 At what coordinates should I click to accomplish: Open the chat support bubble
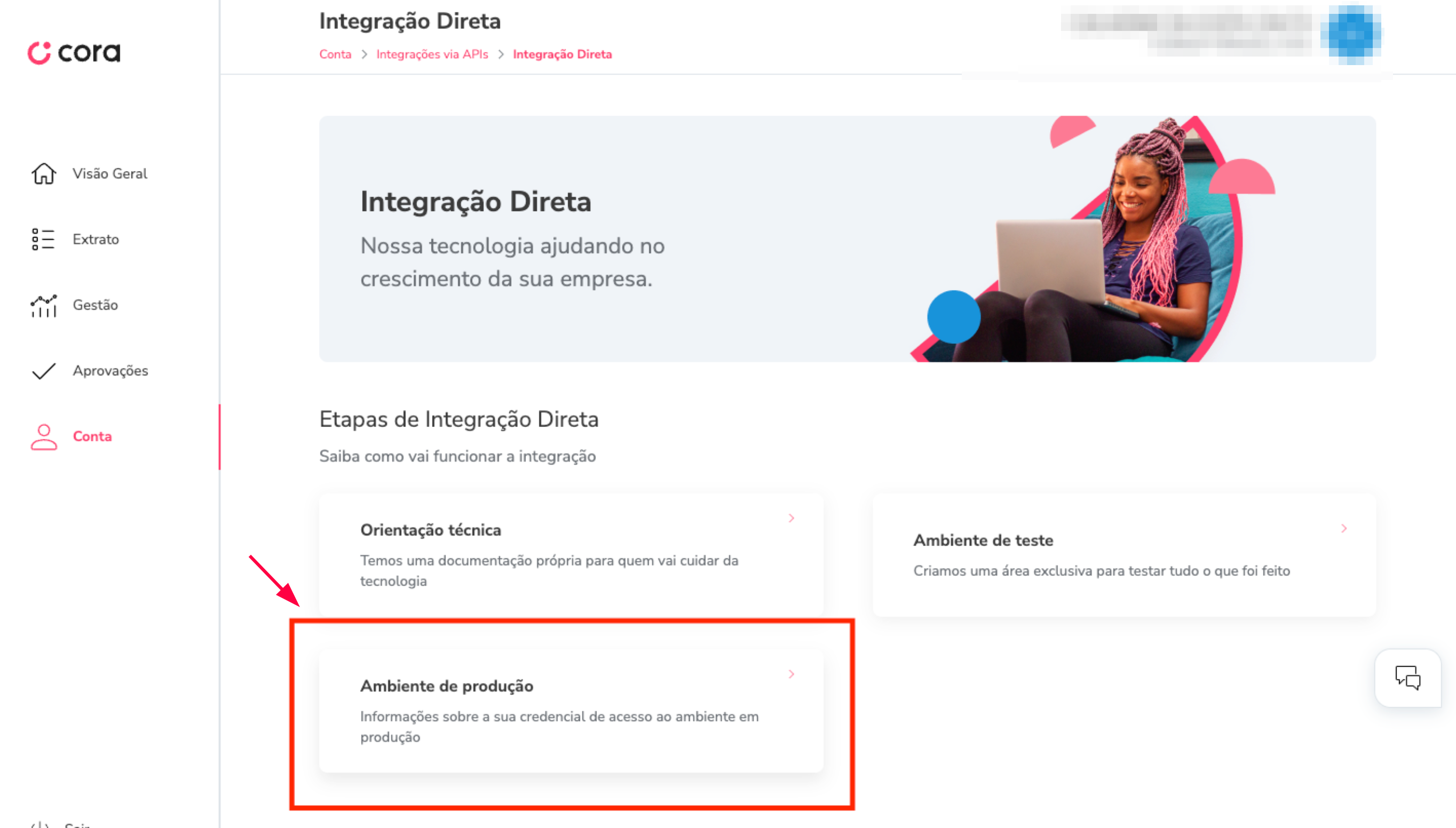(x=1407, y=678)
